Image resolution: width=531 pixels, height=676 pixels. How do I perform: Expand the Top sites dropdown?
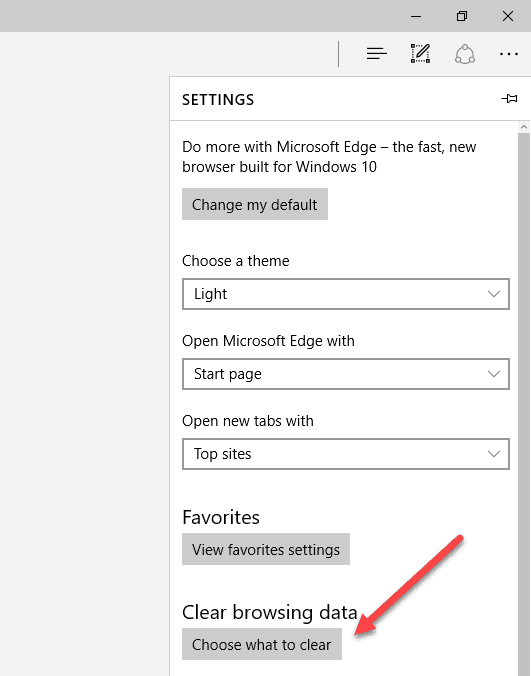coord(346,454)
